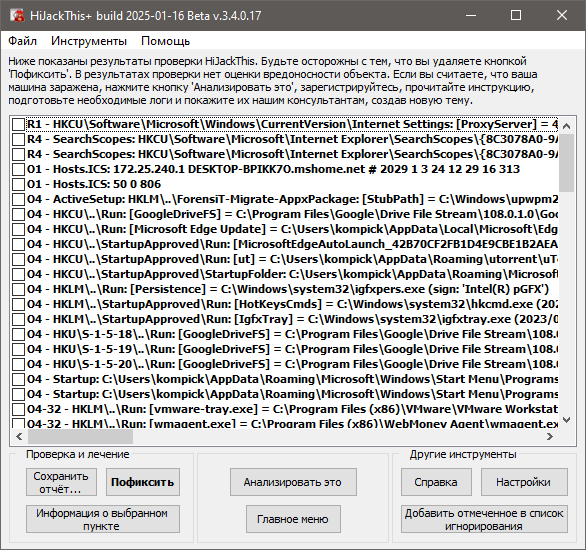Tick the HotKeysCmds hkcmd.exe entry checkbox

[18, 304]
